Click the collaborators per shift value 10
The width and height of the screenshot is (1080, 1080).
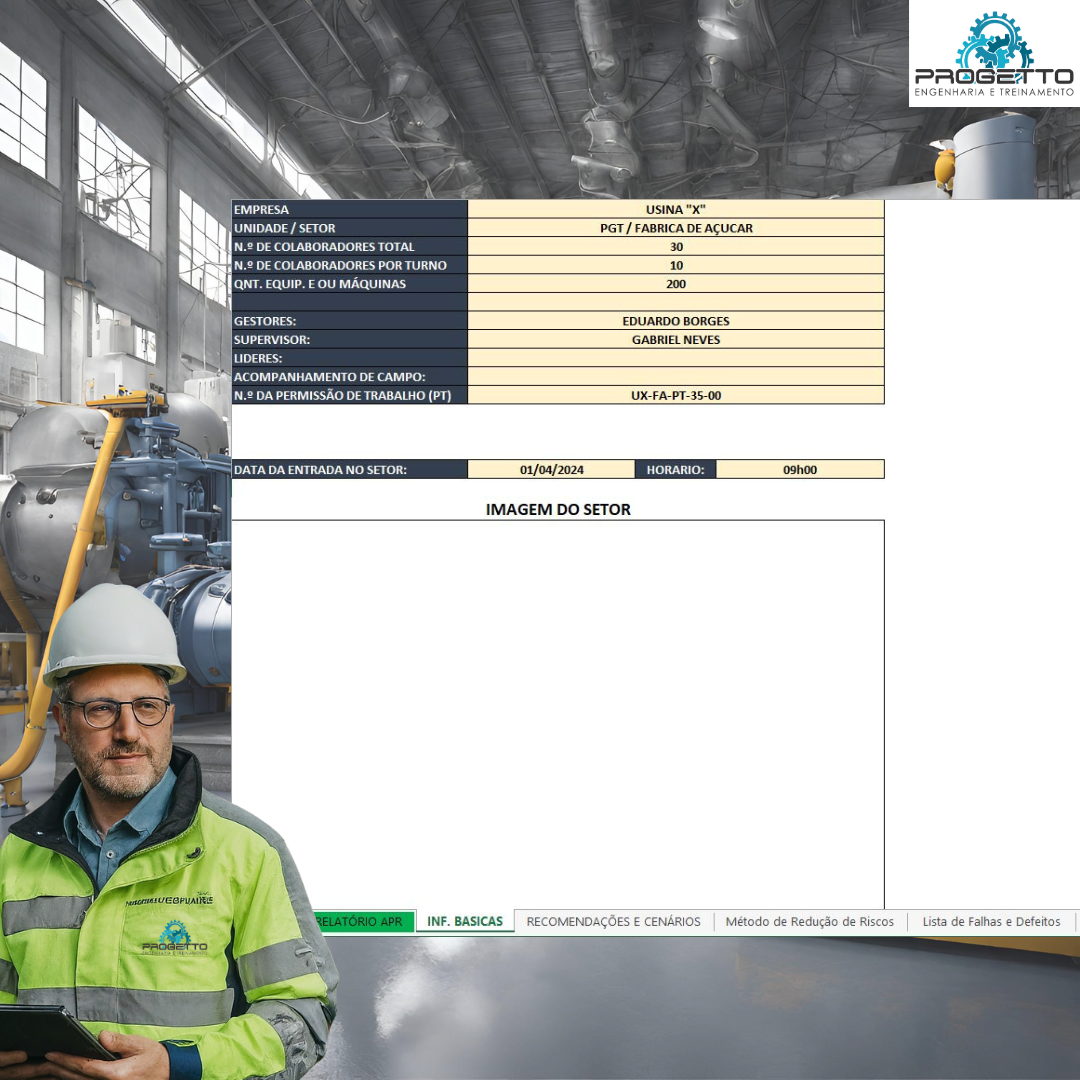click(676, 265)
